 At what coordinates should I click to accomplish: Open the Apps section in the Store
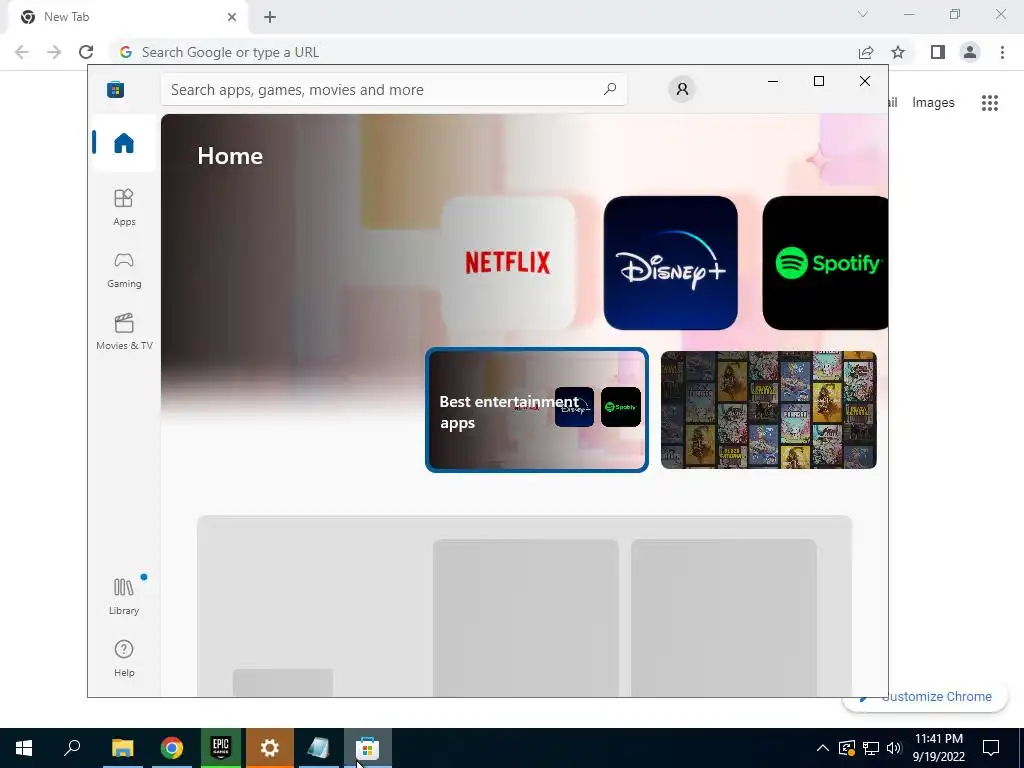(123, 208)
